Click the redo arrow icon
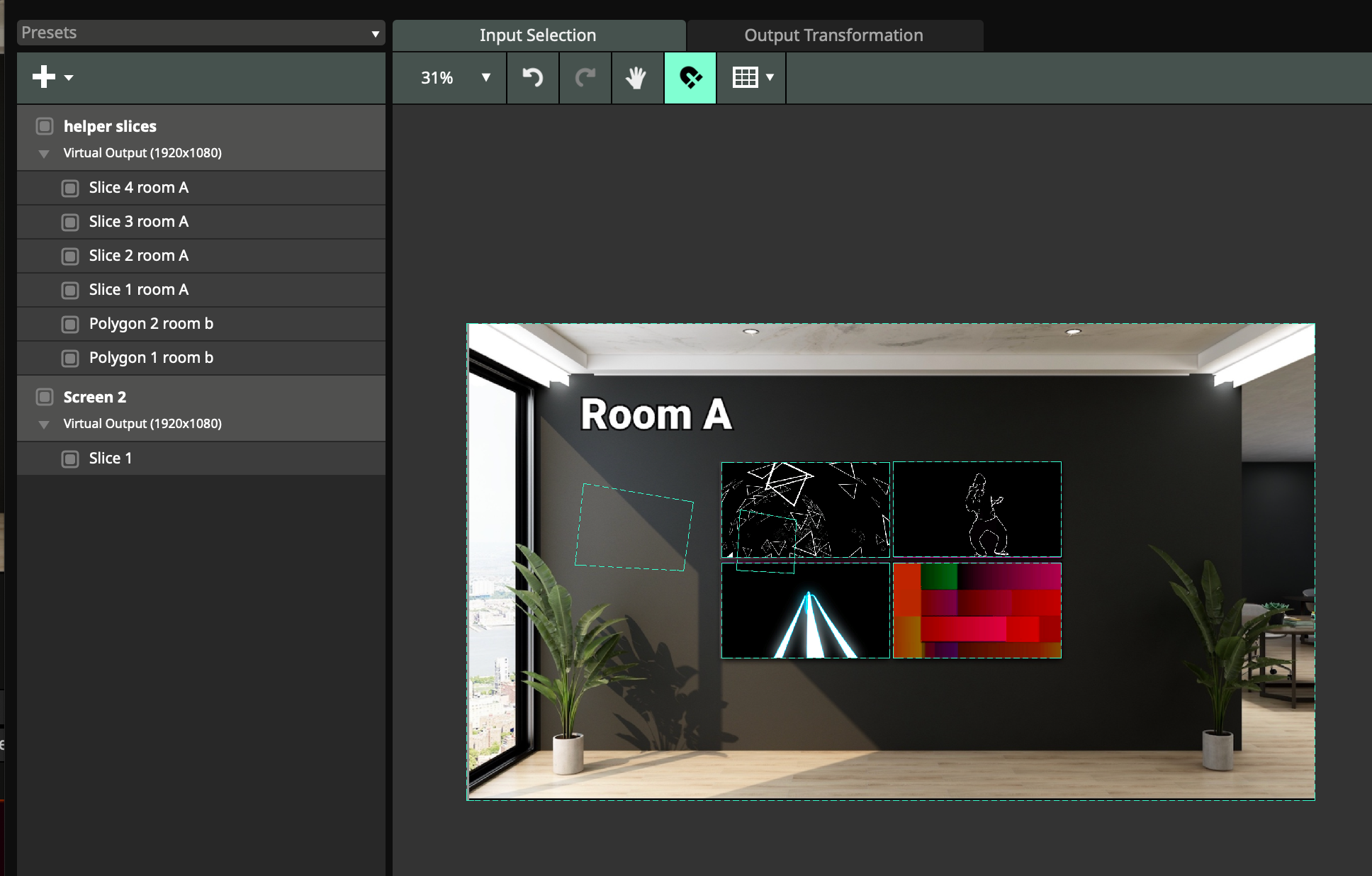The width and height of the screenshot is (1372, 876). point(585,77)
